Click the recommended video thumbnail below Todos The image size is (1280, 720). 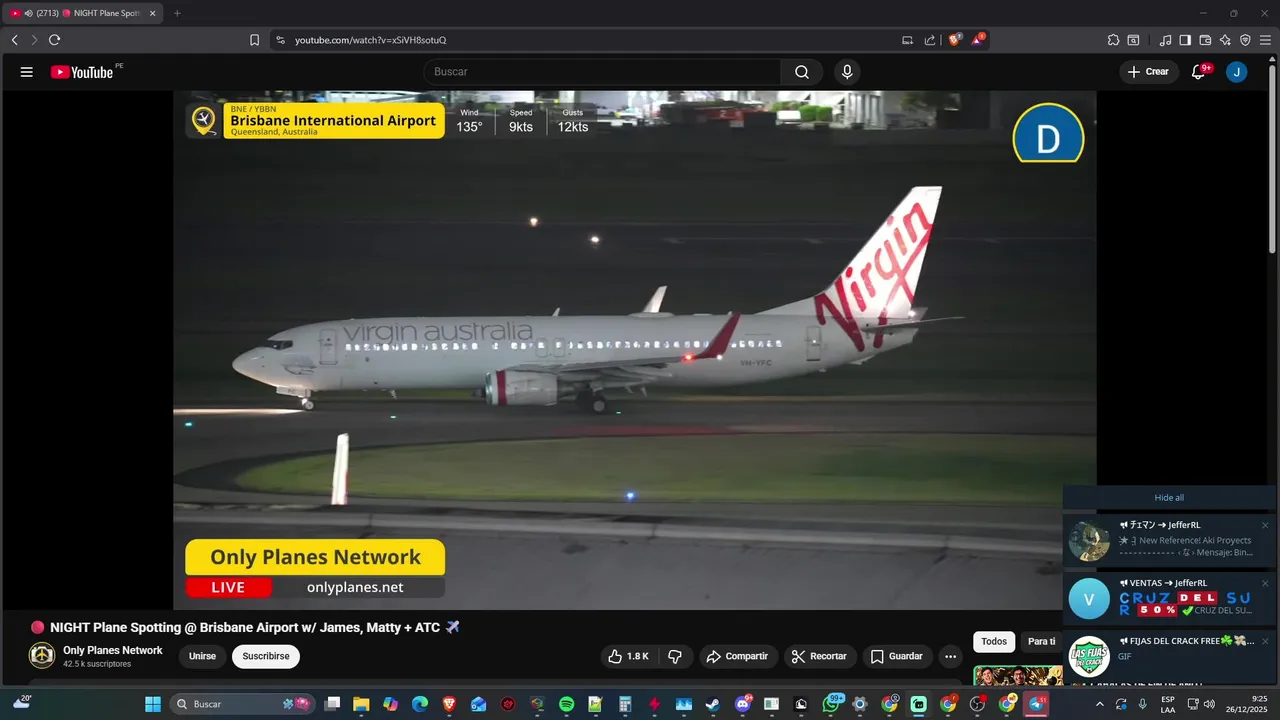pyautogui.click(x=1018, y=675)
